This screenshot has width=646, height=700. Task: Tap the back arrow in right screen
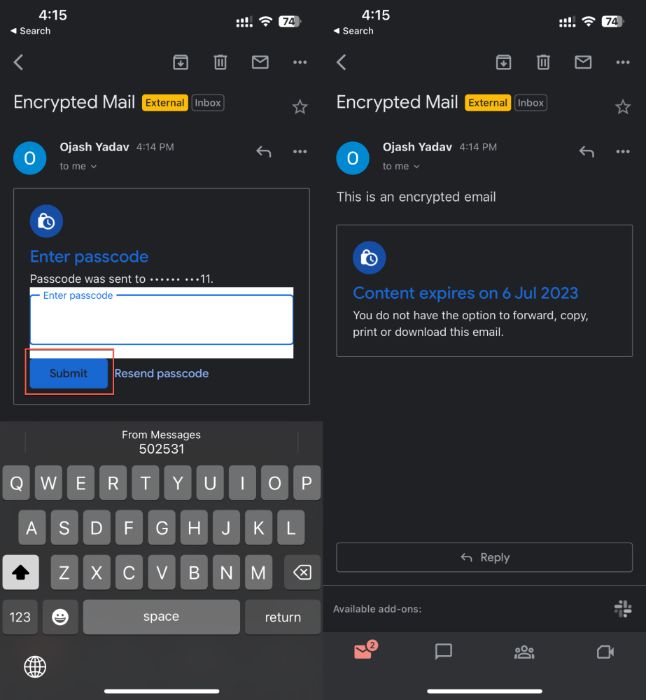tap(342, 62)
